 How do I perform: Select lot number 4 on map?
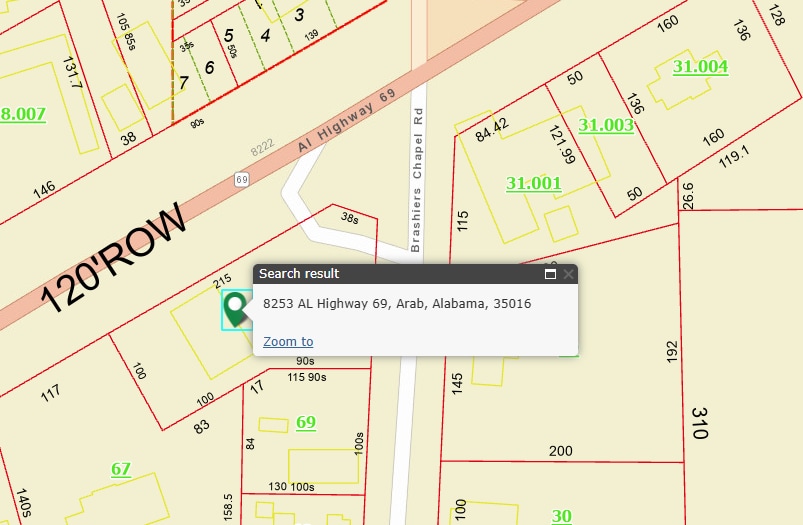tap(265, 35)
